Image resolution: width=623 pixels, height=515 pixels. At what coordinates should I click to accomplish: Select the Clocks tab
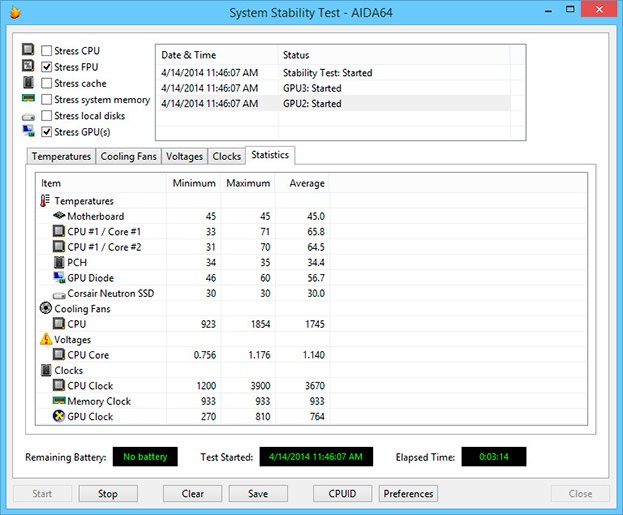[226, 157]
